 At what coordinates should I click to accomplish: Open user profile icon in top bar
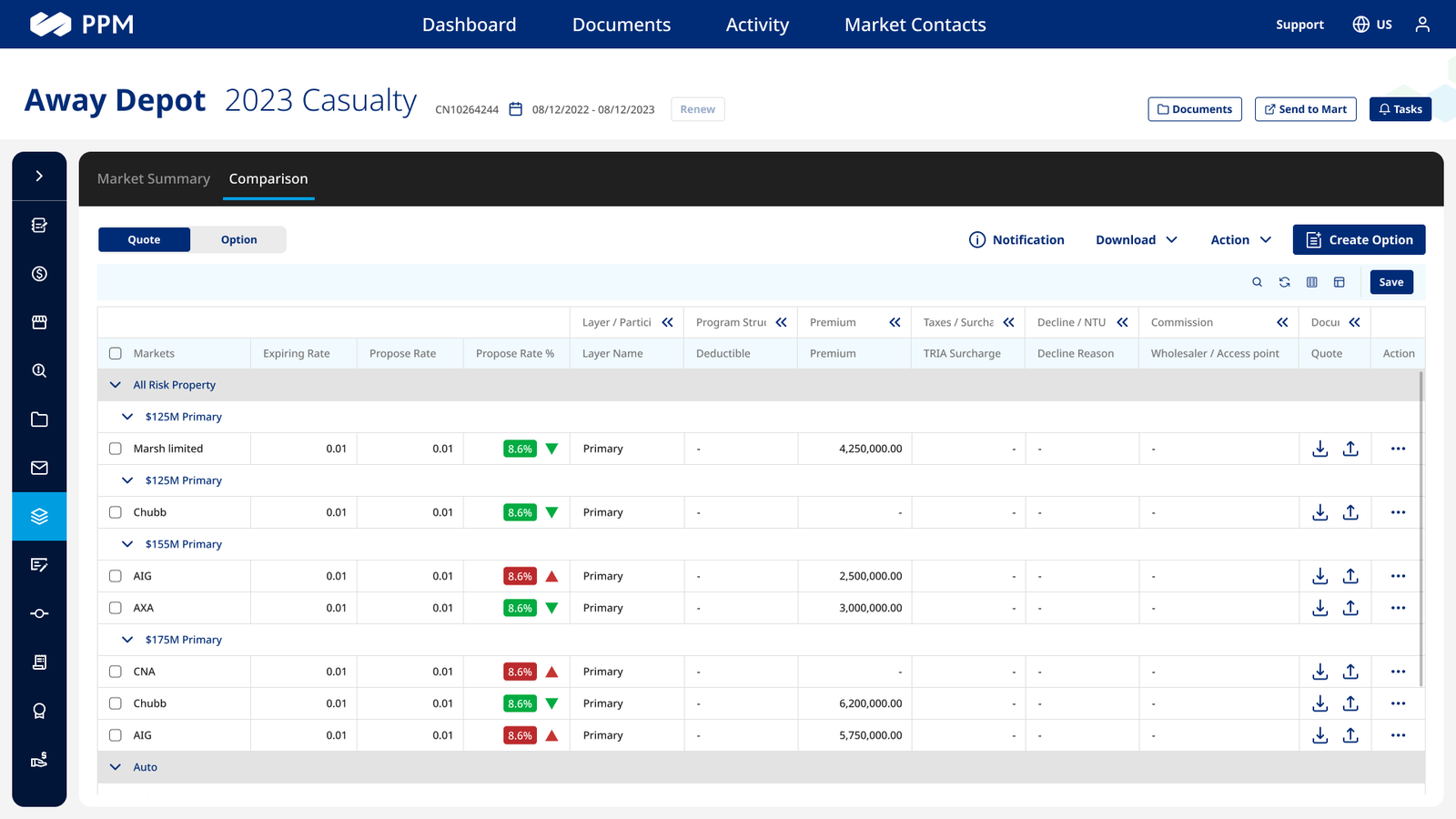[1422, 25]
